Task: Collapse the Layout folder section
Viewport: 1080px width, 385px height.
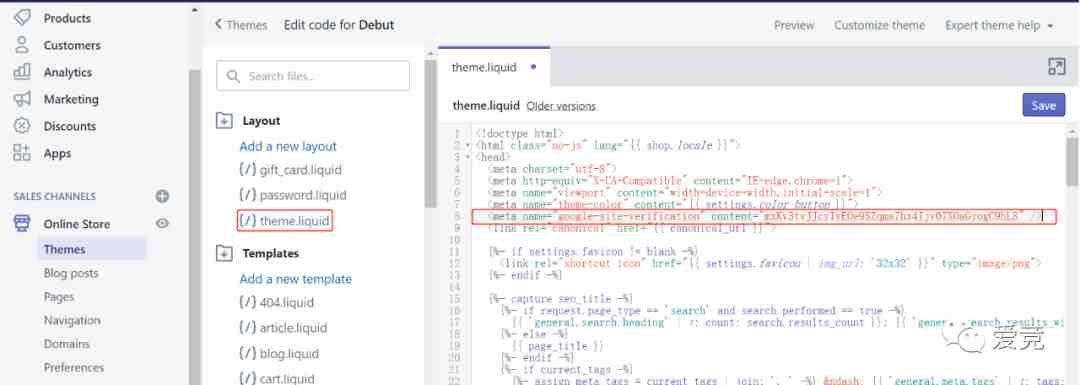Action: [224, 121]
